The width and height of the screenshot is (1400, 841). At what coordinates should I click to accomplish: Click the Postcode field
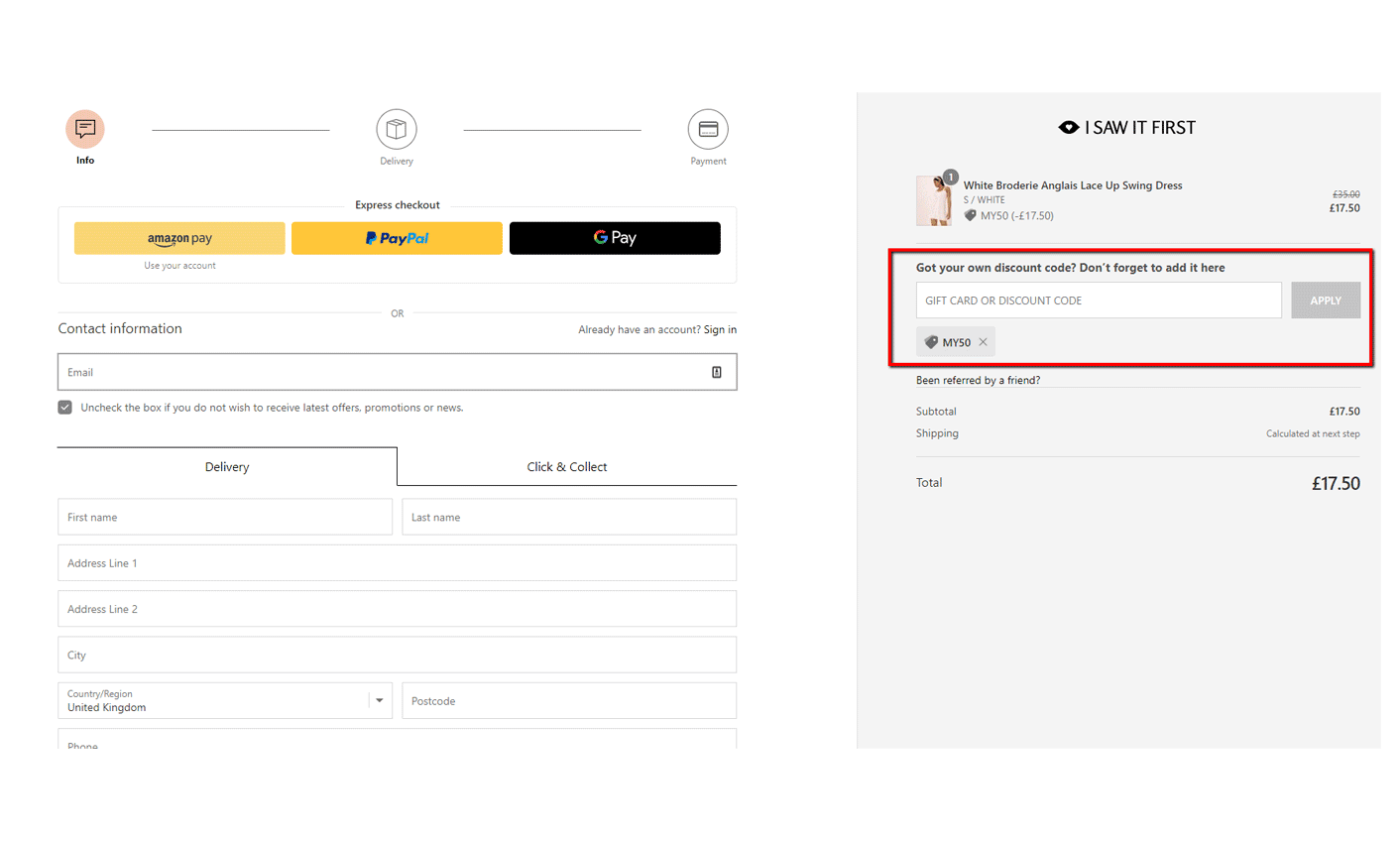[569, 700]
